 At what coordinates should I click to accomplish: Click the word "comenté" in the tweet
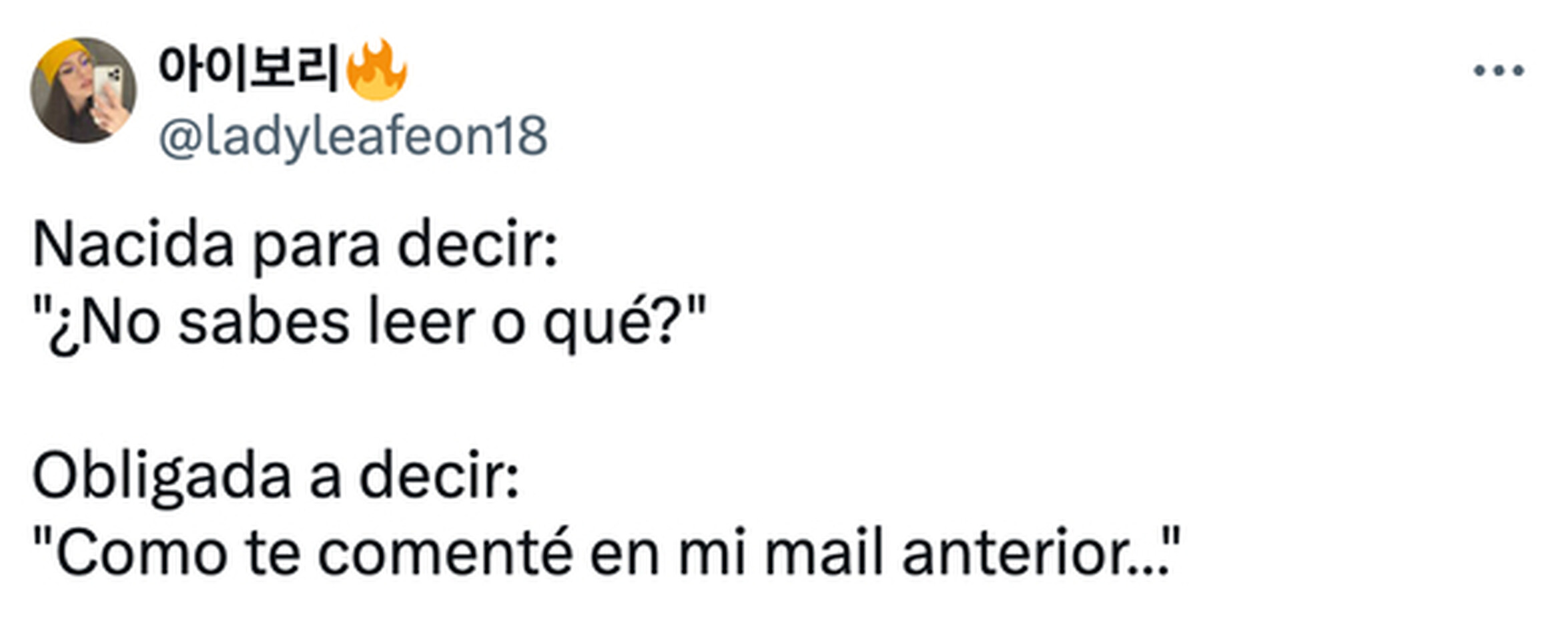[445, 553]
